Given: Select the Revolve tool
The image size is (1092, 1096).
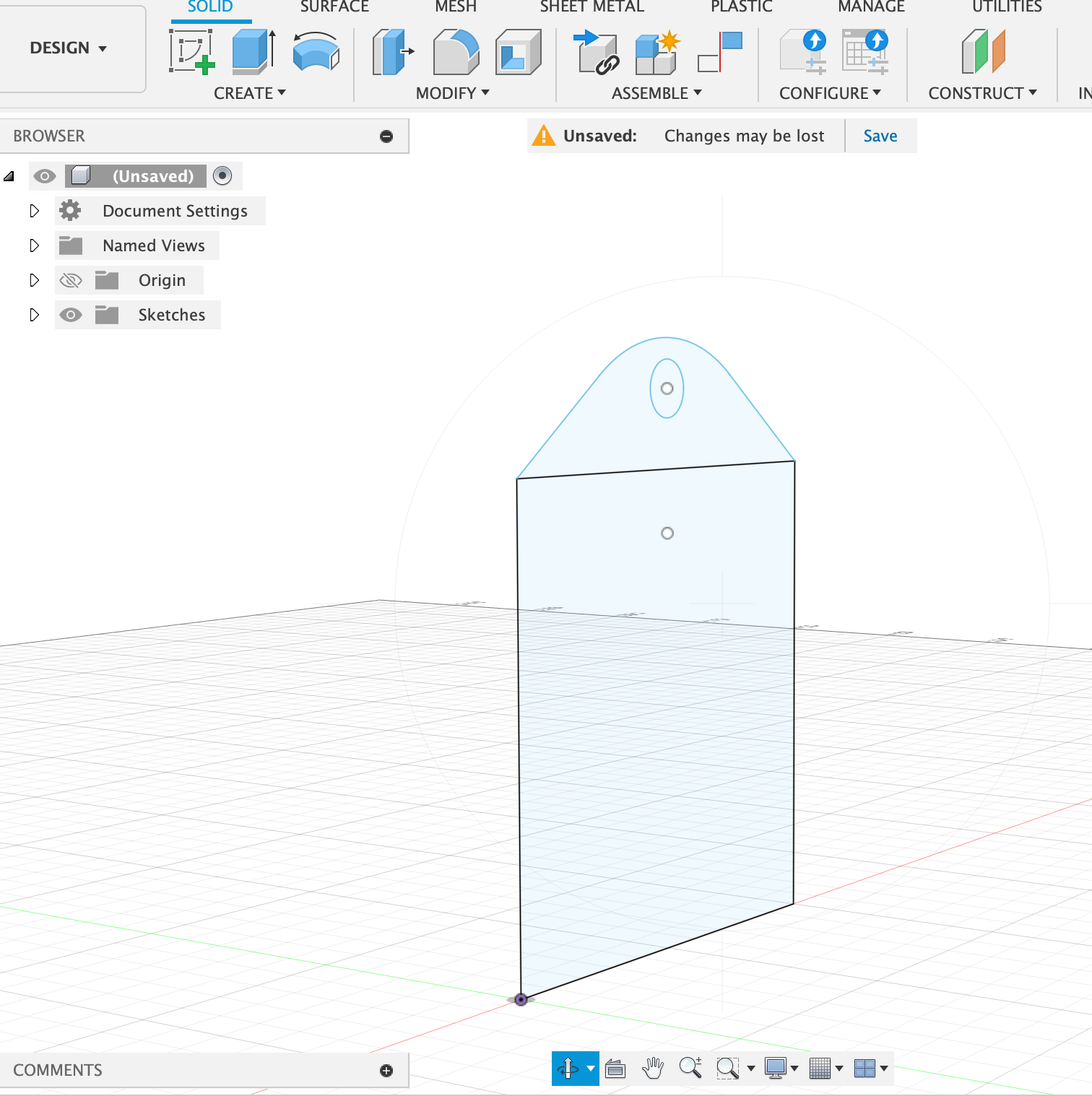Looking at the screenshot, I should tap(316, 52).
